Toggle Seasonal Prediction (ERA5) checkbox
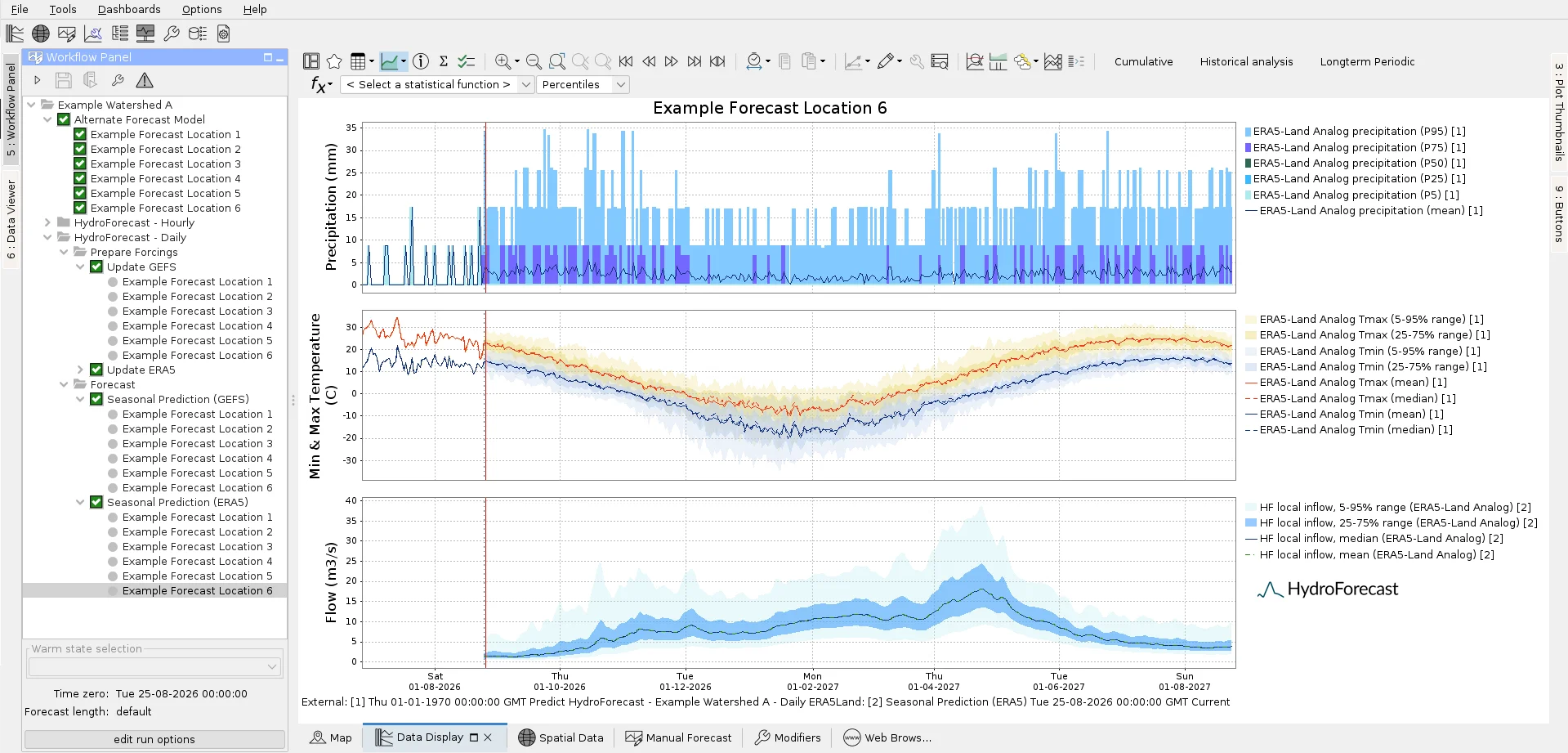 (96, 502)
